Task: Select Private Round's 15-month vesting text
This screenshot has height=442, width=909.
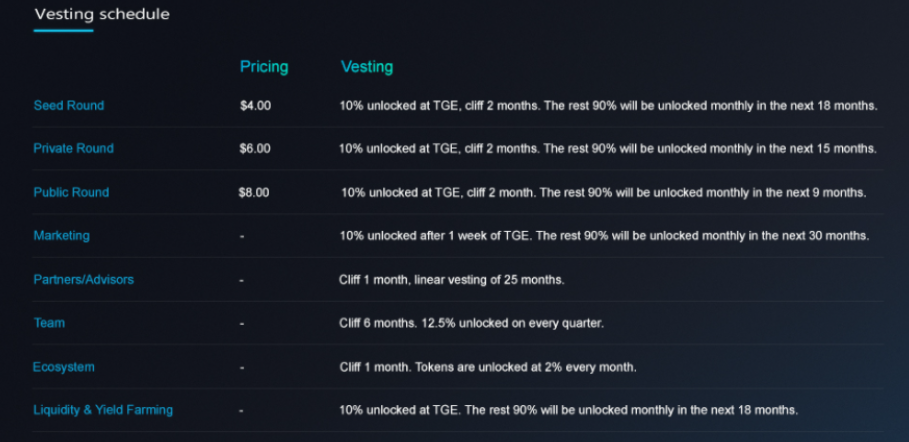Action: click(608, 148)
